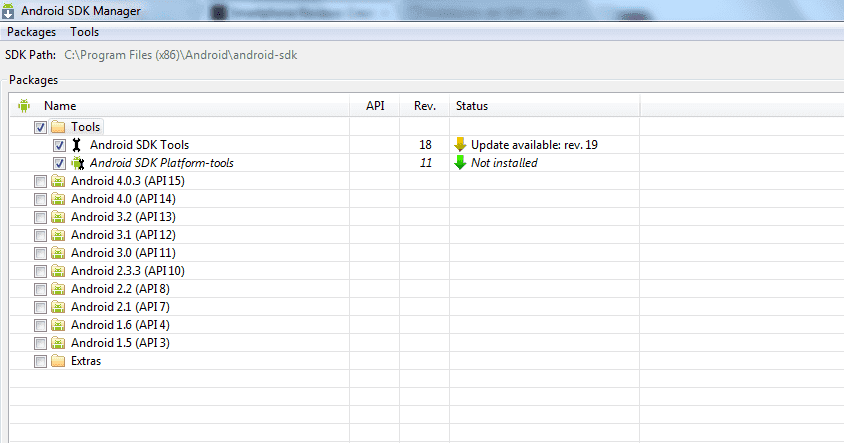Uncheck the Android SDK Platform-tools checkbox
The height and width of the screenshot is (443, 844).
point(59,163)
